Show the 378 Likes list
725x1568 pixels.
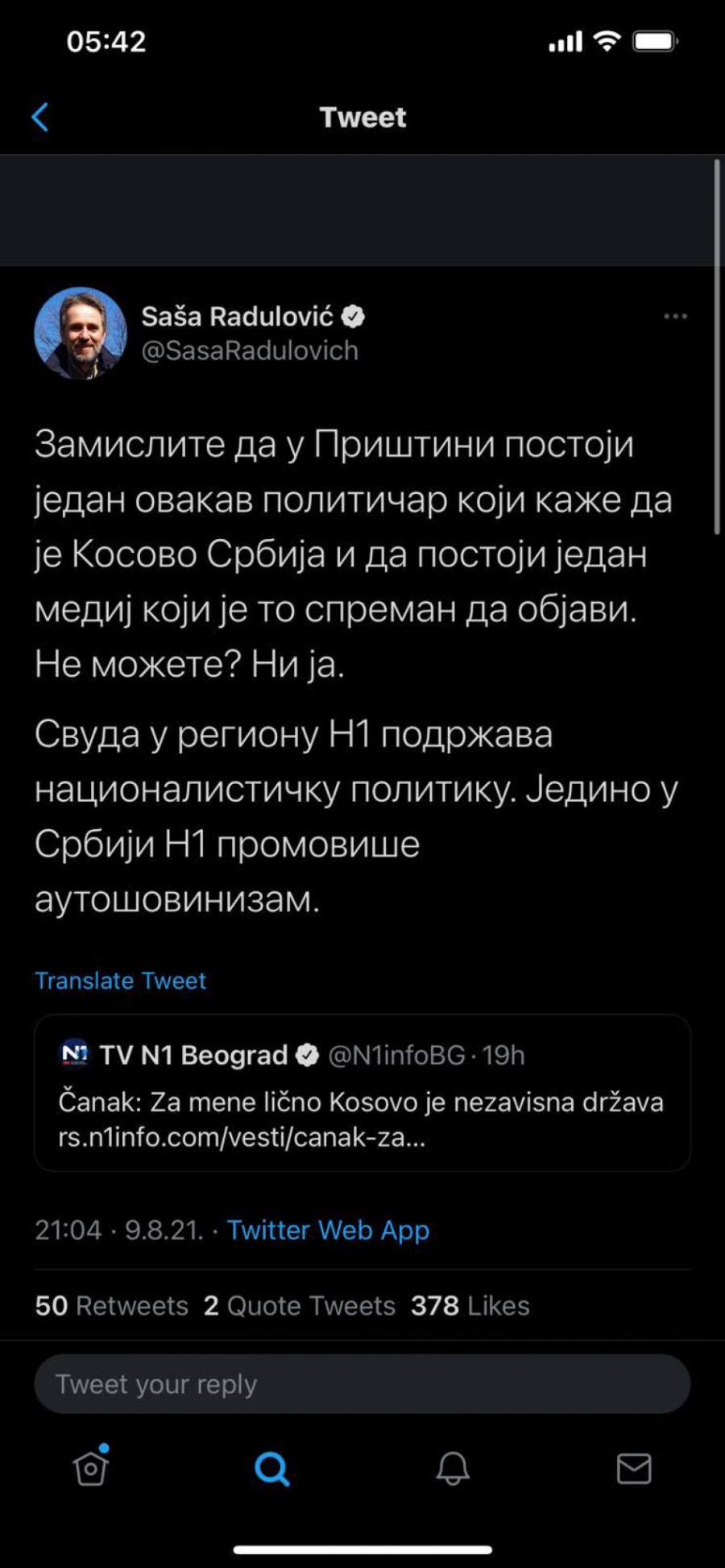pyautogui.click(x=470, y=1306)
